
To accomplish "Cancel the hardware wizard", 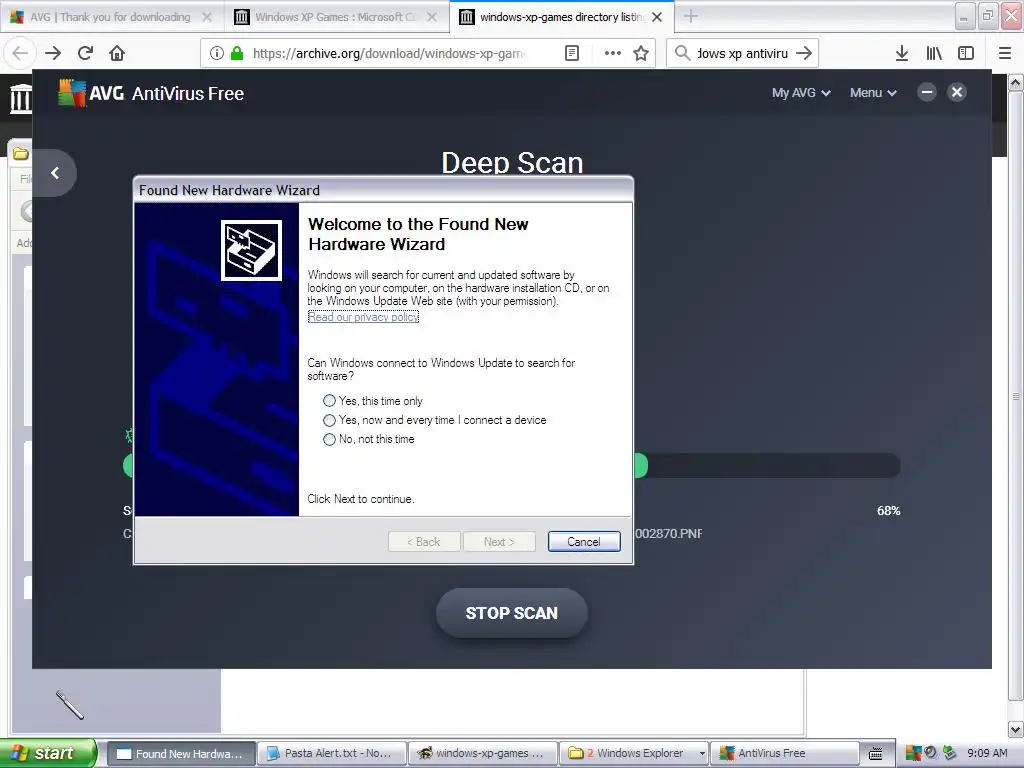I will click(584, 541).
